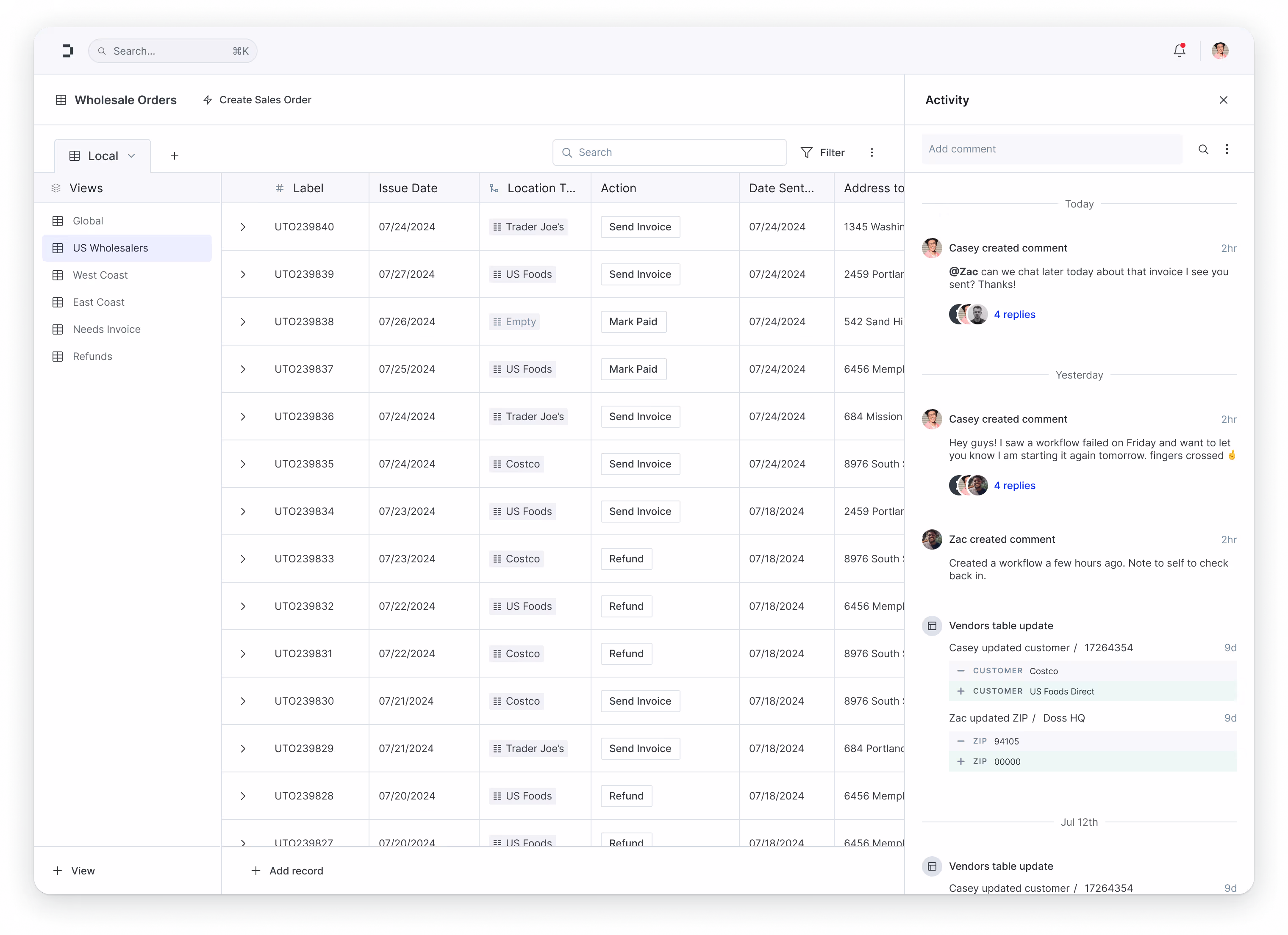The height and width of the screenshot is (935, 1288).
Task: Expand row UTO239840
Action: point(243,227)
